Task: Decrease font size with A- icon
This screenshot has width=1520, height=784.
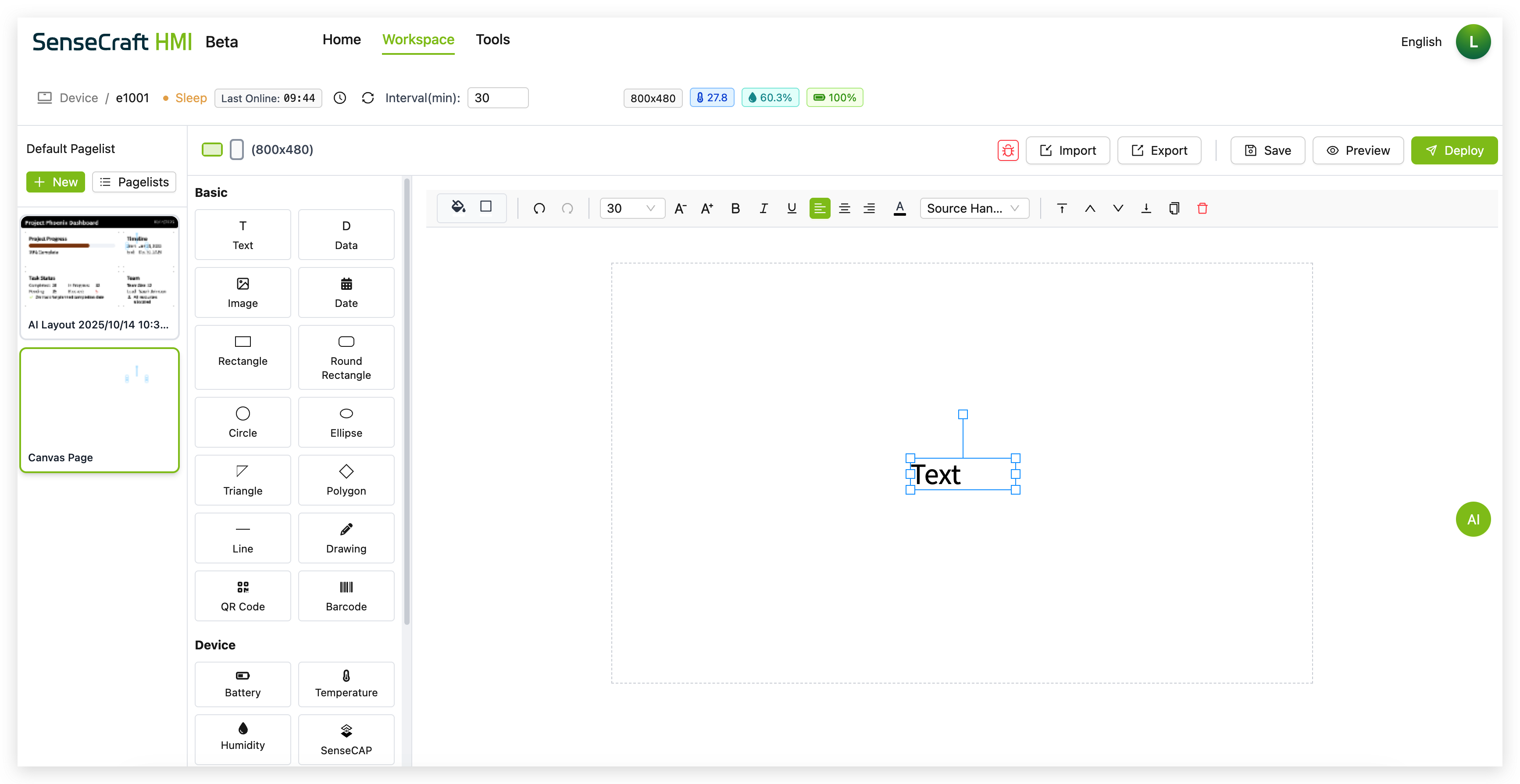Action: (x=680, y=208)
